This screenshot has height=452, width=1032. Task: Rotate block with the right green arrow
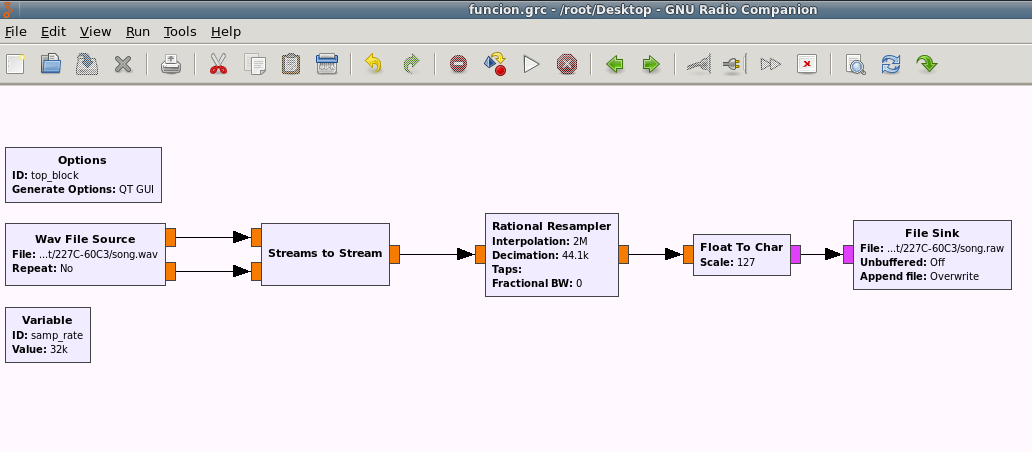click(x=651, y=64)
